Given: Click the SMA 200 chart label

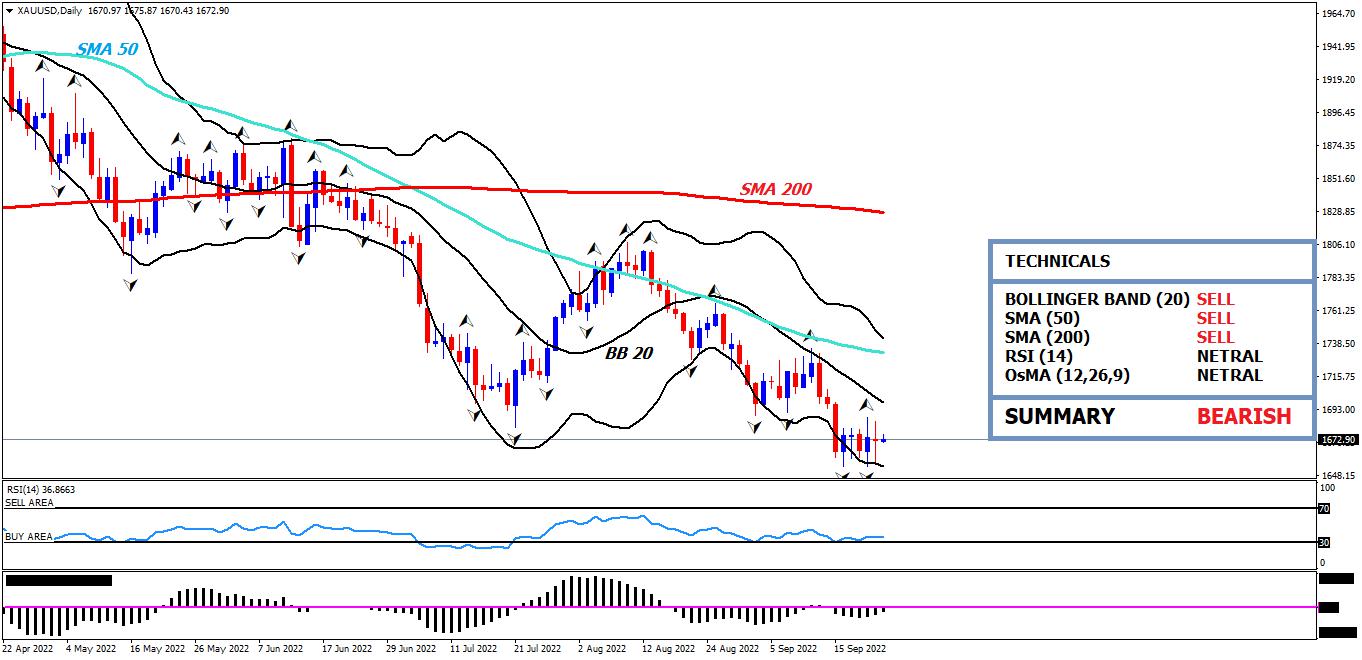Looking at the screenshot, I should [775, 189].
